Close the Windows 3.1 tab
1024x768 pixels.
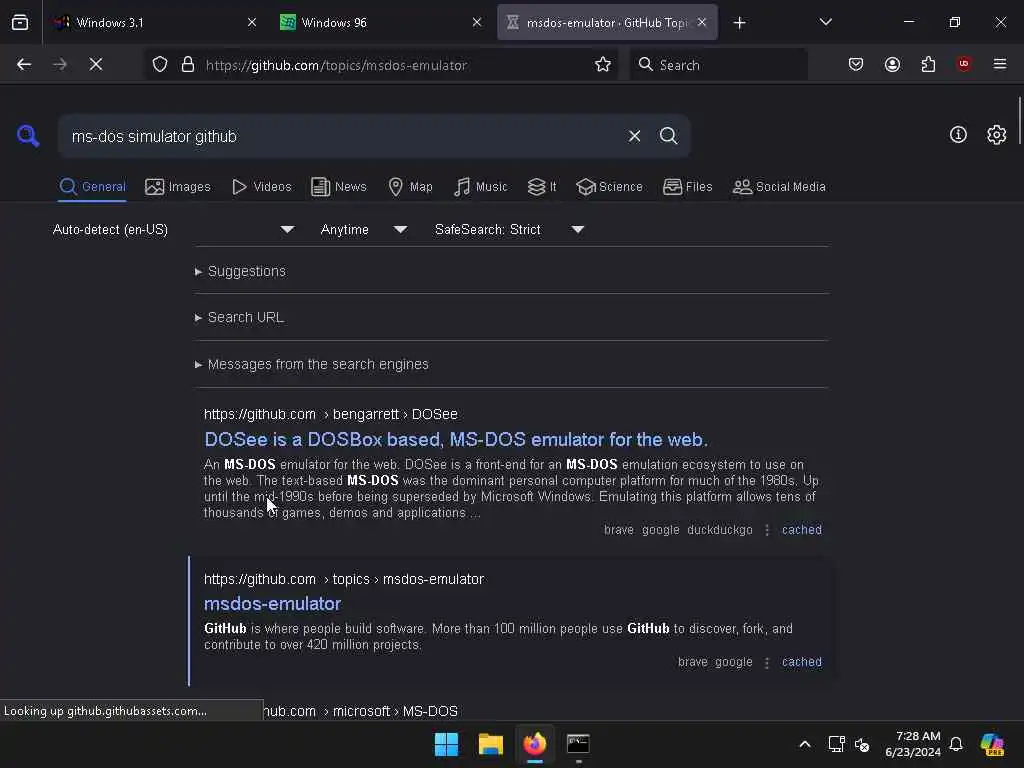point(252,22)
